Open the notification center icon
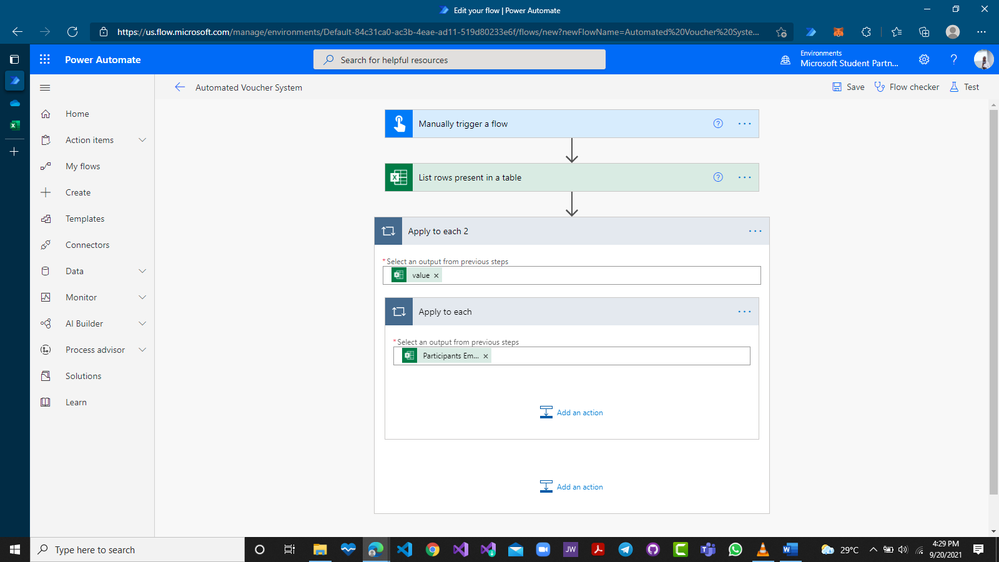The width and height of the screenshot is (999, 562). coord(979,549)
